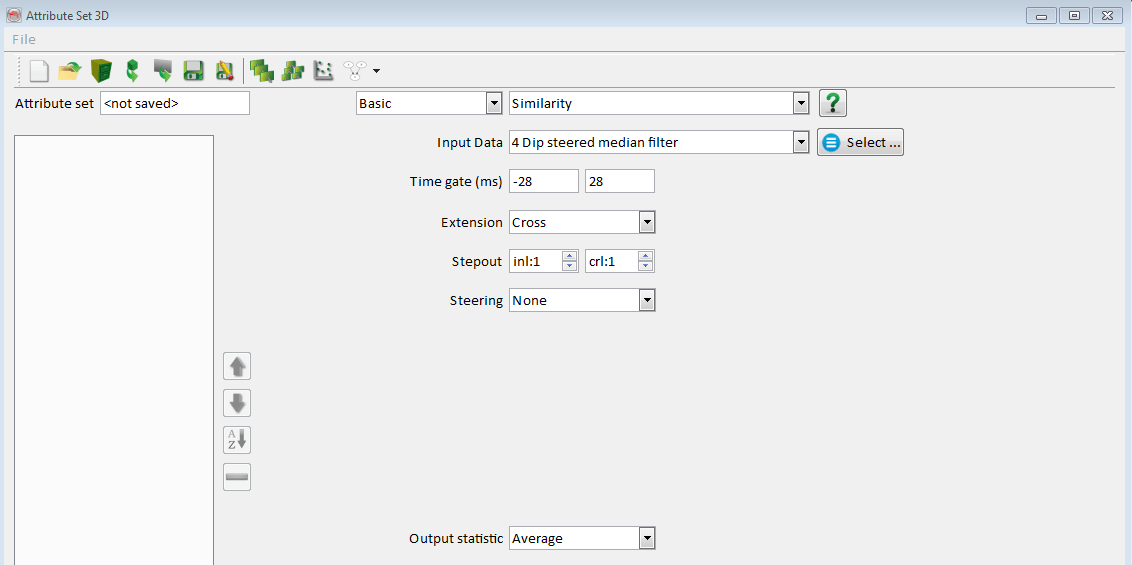Viewport: 1132px width, 565px height.
Task: Click the stacked green cubes toolbar icon
Action: (x=261, y=71)
